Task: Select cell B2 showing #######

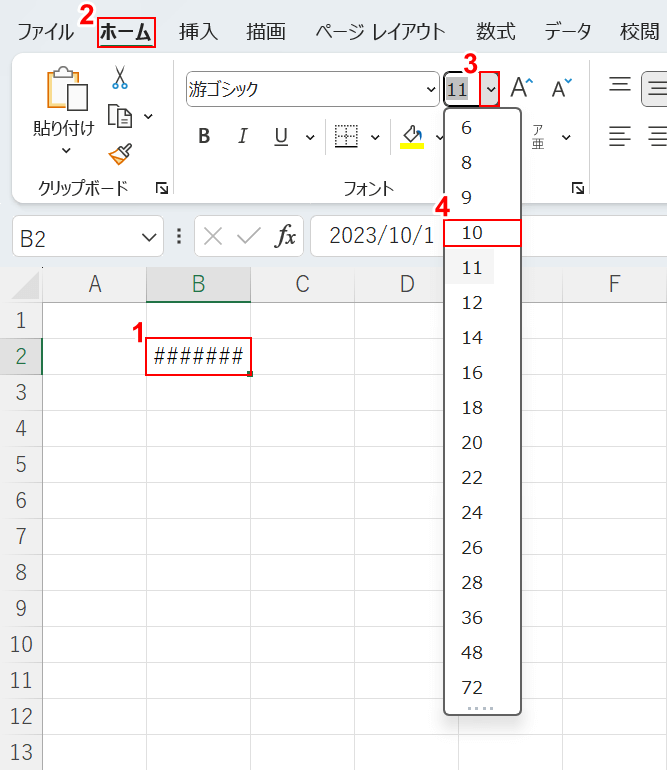Action: pos(198,357)
